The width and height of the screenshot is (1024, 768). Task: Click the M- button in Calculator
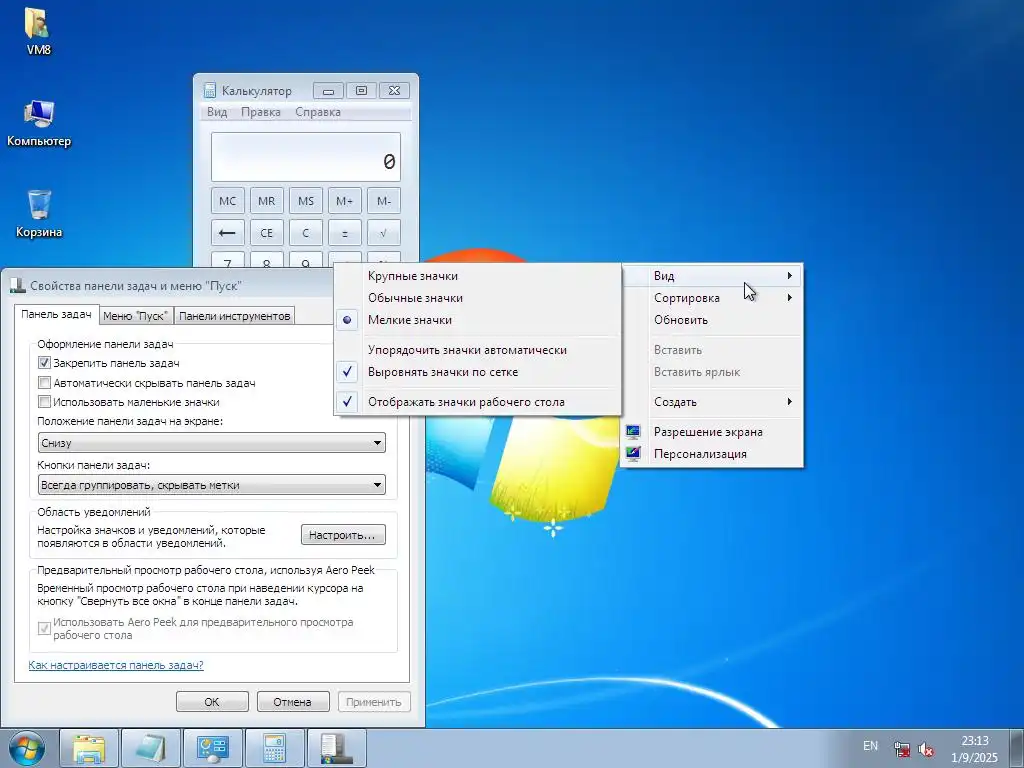383,200
